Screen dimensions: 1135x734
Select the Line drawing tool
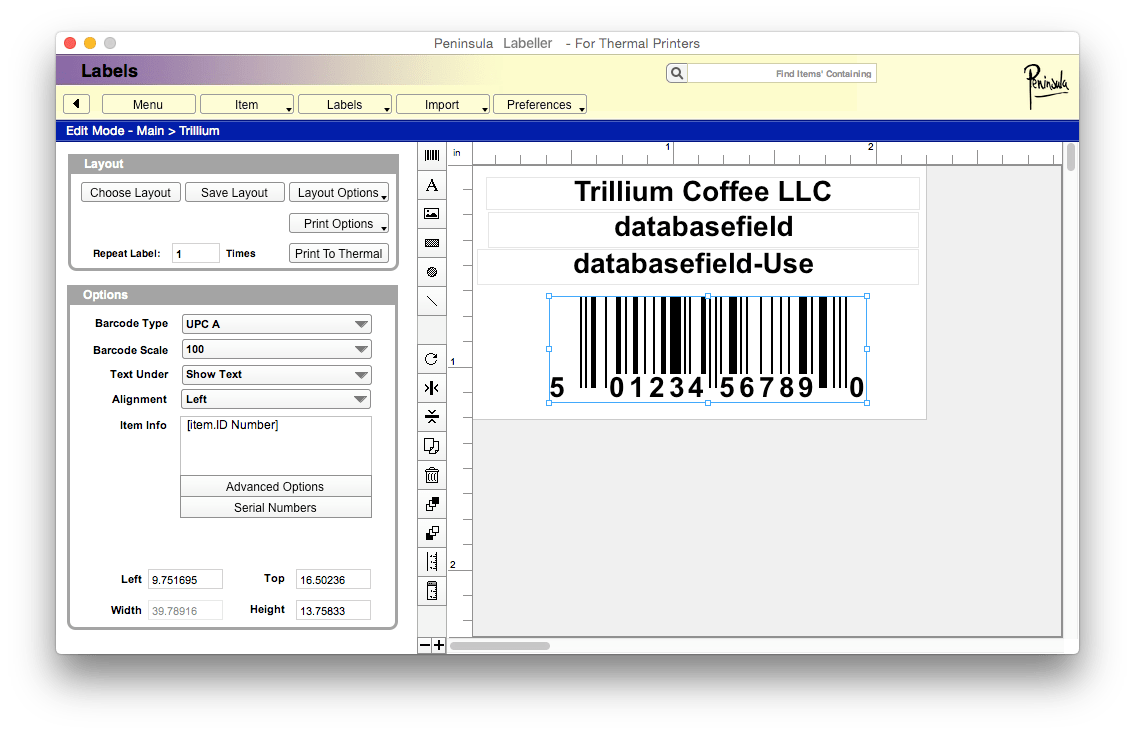pos(432,300)
